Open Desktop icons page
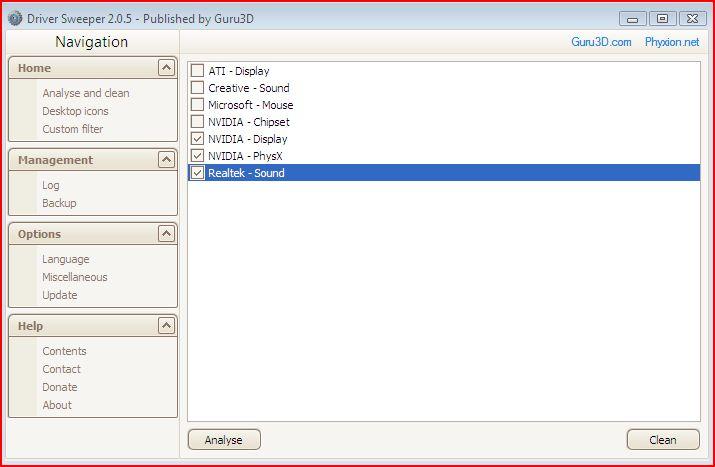The image size is (715, 467). click(75, 111)
